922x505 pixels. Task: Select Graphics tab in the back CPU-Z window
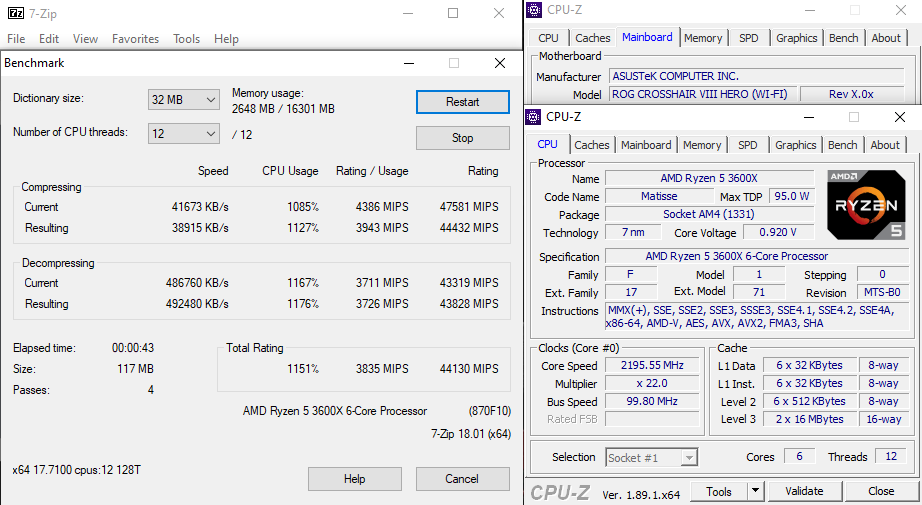[797, 38]
